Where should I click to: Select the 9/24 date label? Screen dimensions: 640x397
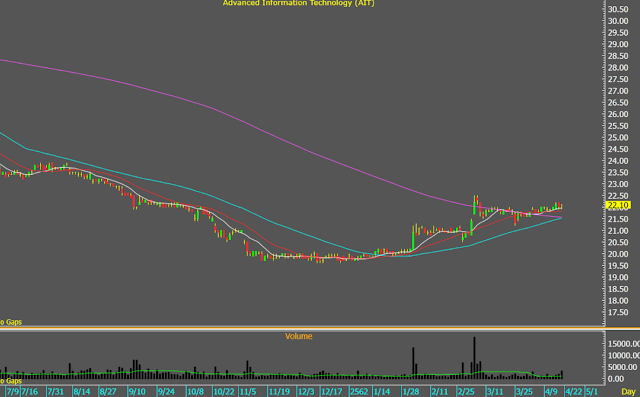[x=166, y=392]
